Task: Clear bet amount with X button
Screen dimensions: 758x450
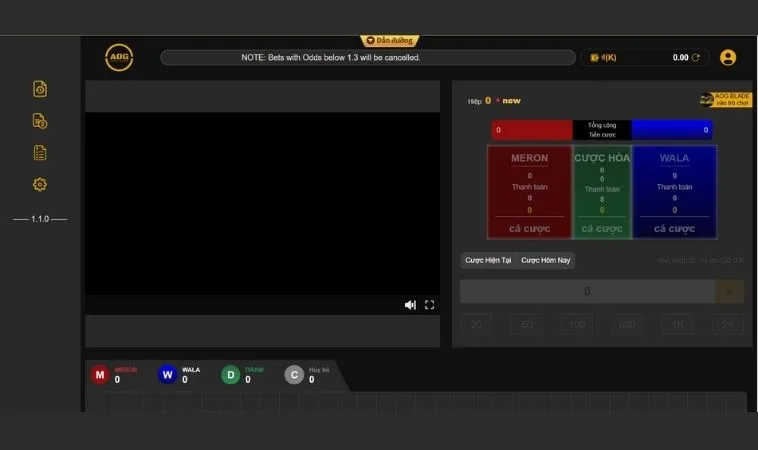Action: [729, 291]
